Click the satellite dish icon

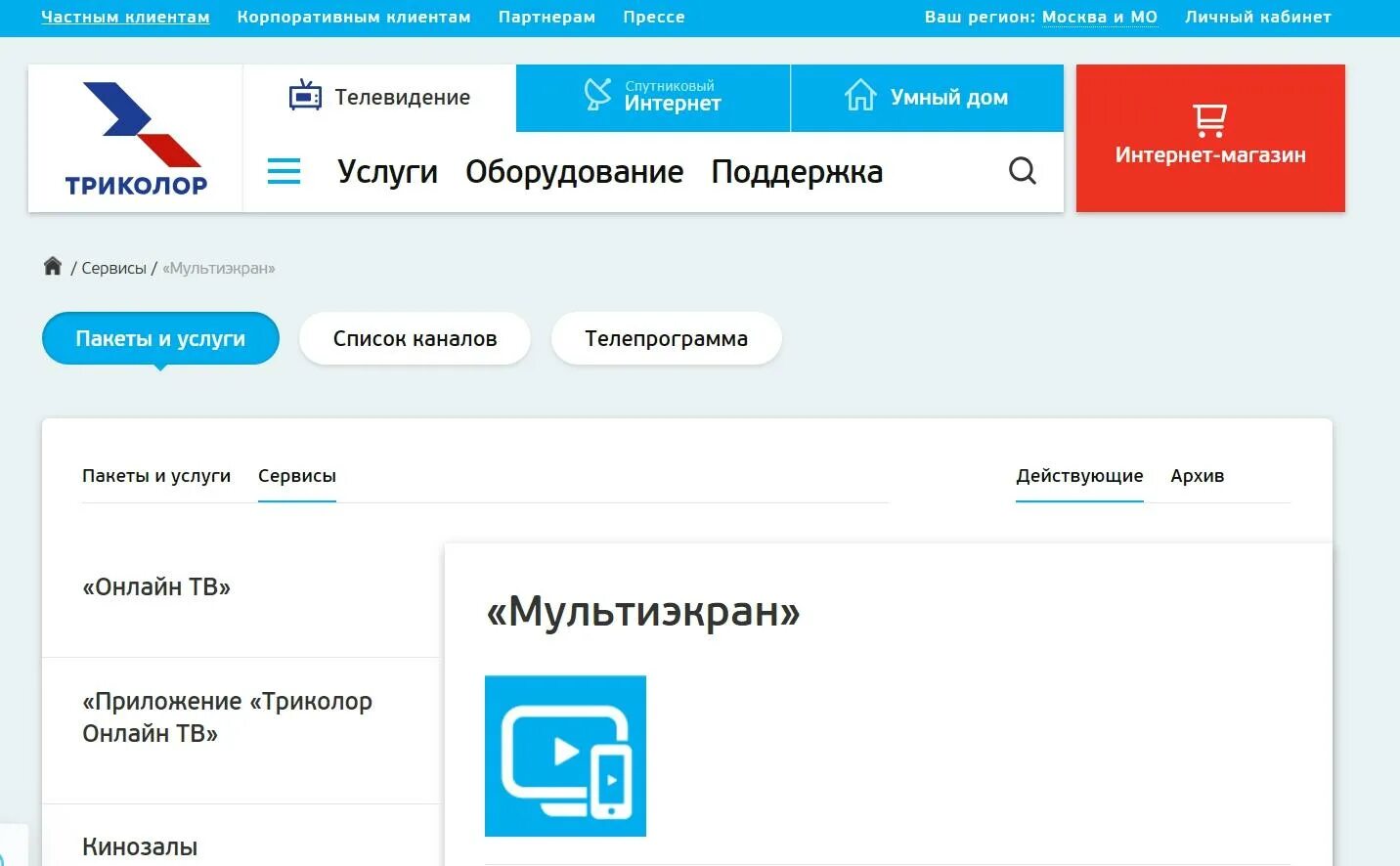point(597,94)
